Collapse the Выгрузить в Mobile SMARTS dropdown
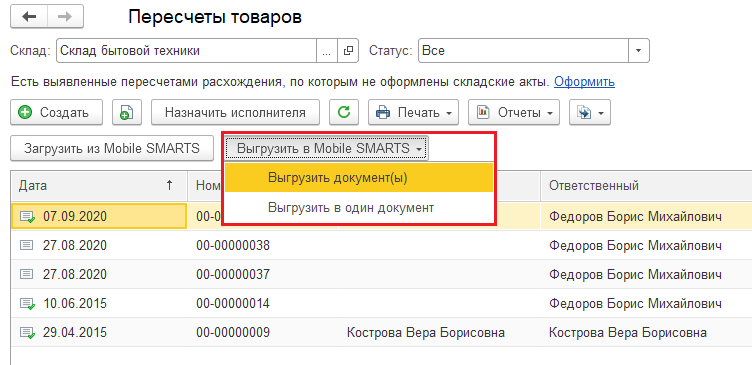Image resolution: width=752 pixels, height=365 pixels. [x=327, y=148]
